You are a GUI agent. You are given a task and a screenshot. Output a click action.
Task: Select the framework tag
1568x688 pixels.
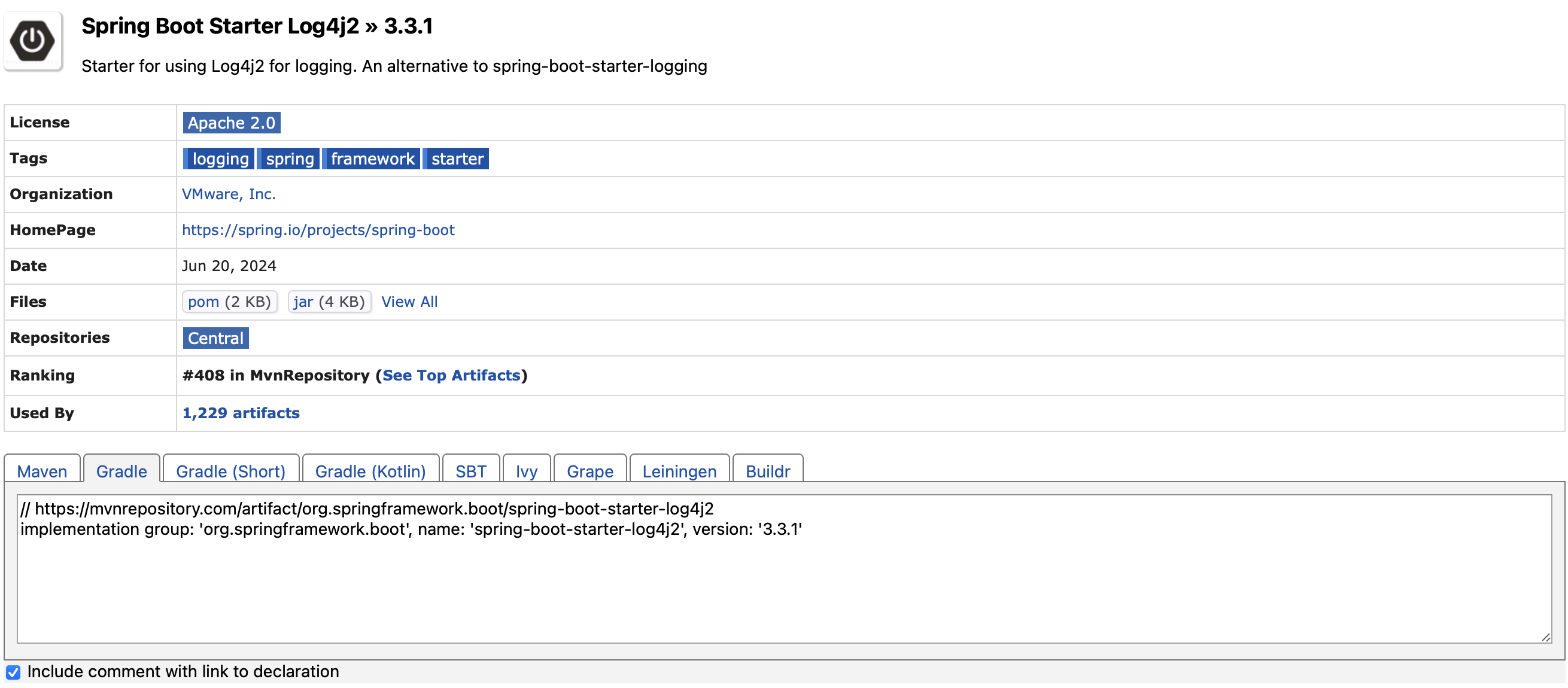[371, 159]
